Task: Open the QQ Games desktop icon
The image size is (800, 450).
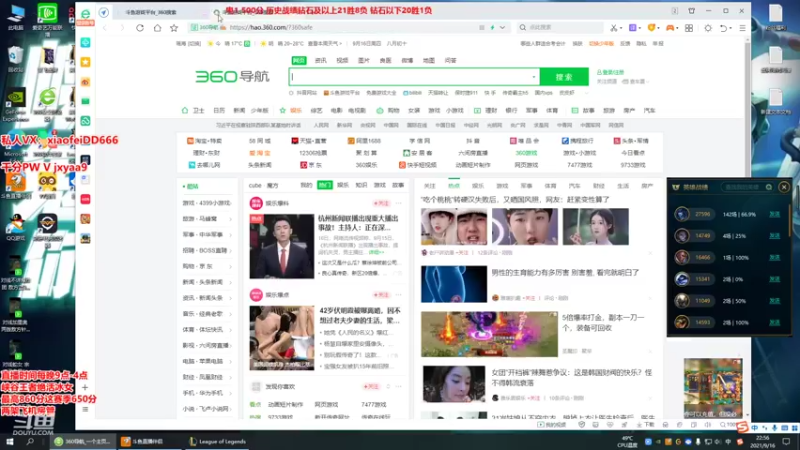Action: 15,227
